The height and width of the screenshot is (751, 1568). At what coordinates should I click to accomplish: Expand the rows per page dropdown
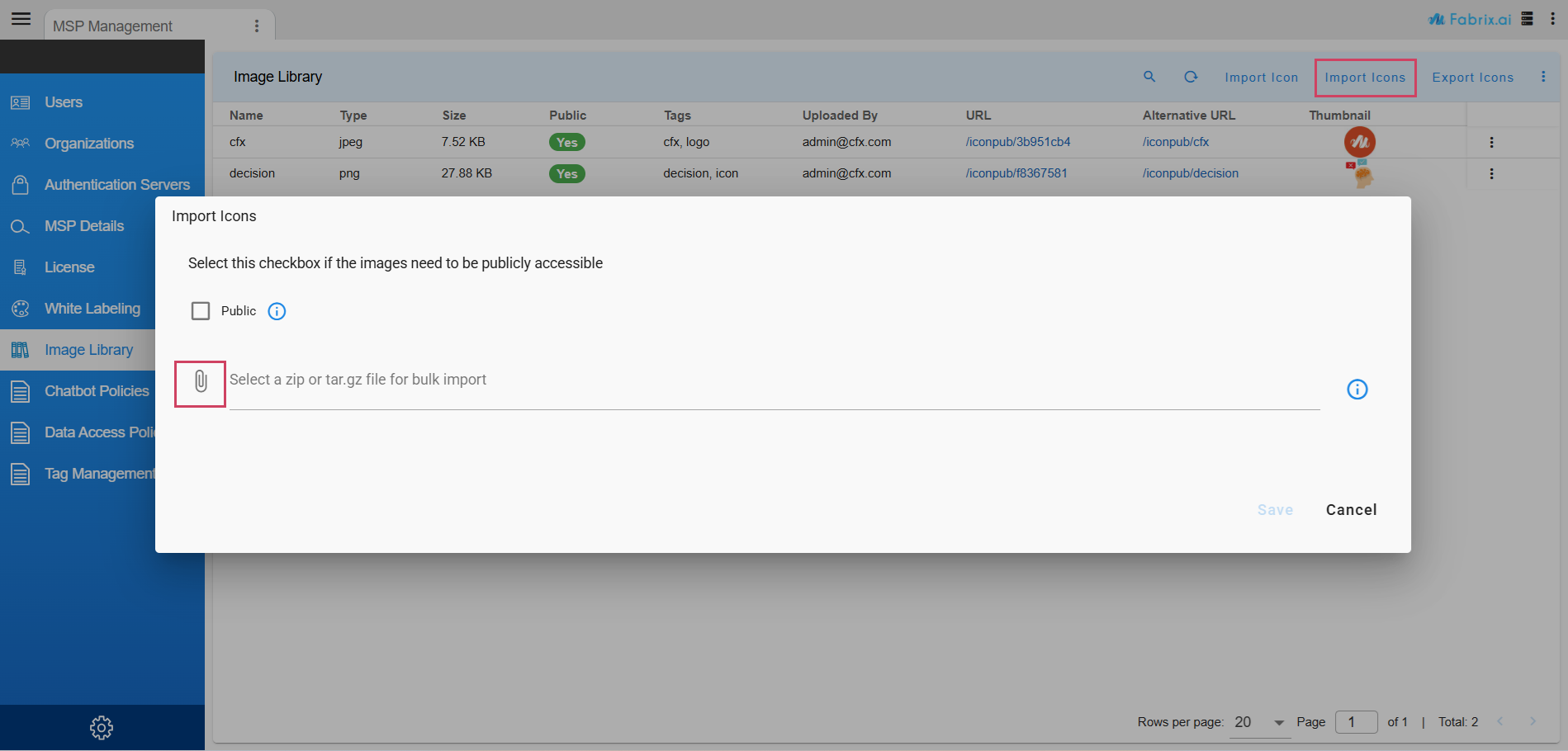(x=1278, y=722)
